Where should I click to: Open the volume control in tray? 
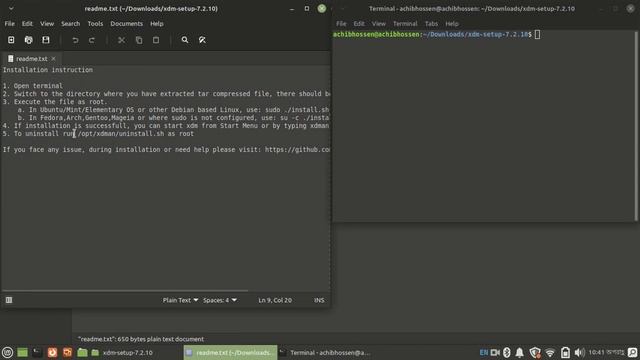point(579,352)
